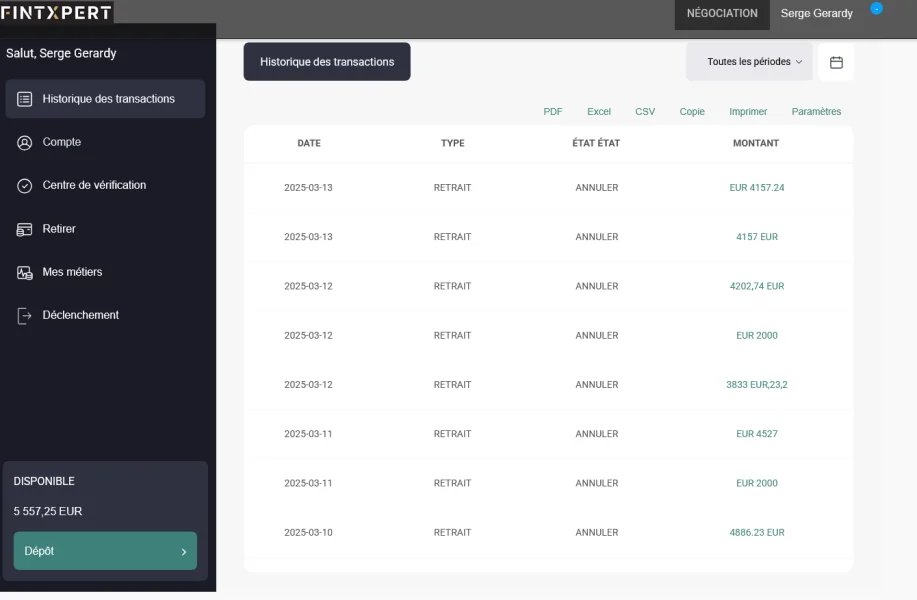Open the Paramètres table settings
This screenshot has height=600, width=917.
[x=816, y=112]
